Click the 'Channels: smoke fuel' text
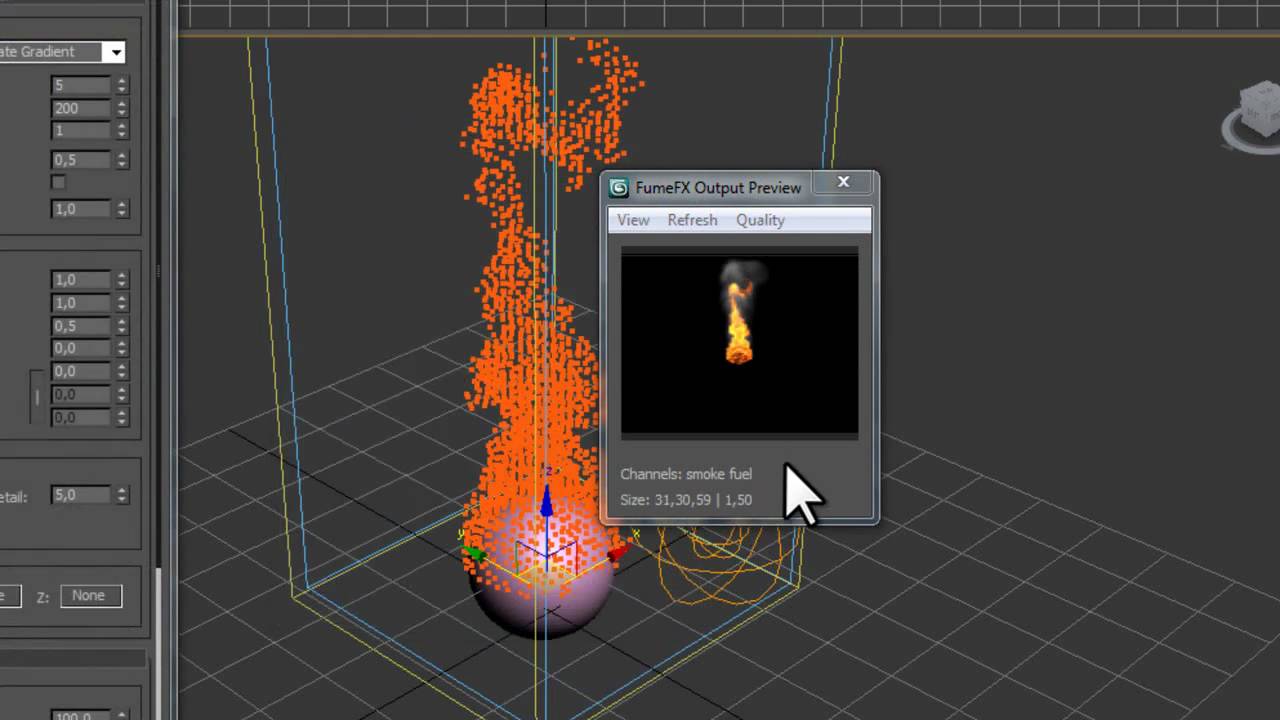Image resolution: width=1280 pixels, height=720 pixels. coord(686,474)
